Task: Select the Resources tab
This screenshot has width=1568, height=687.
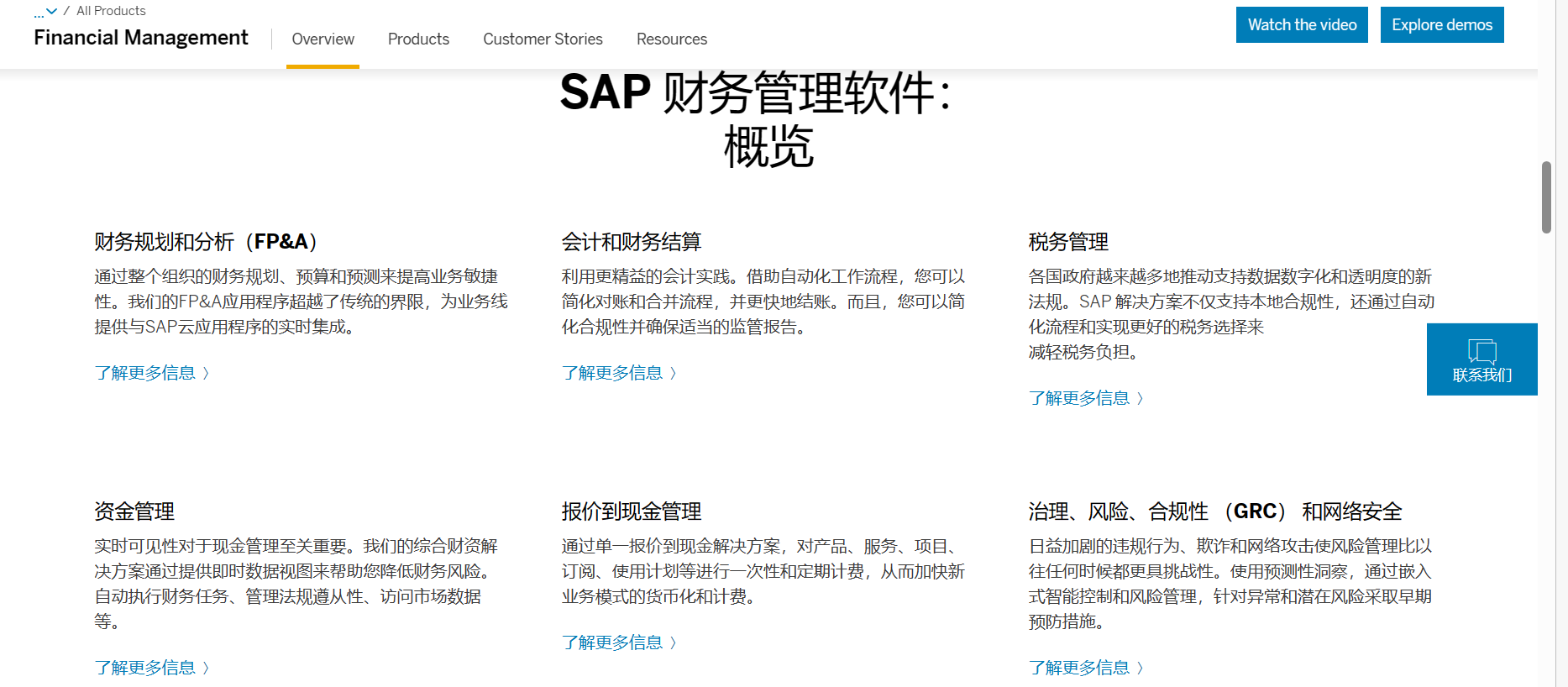Action: pos(672,39)
